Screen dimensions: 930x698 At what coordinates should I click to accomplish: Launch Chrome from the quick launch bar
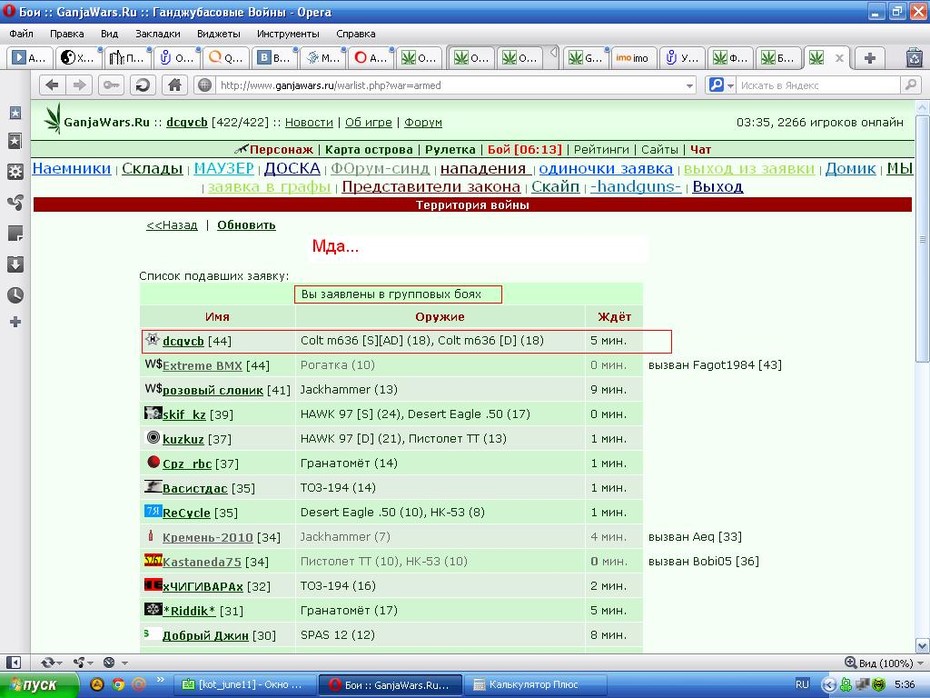point(118,685)
